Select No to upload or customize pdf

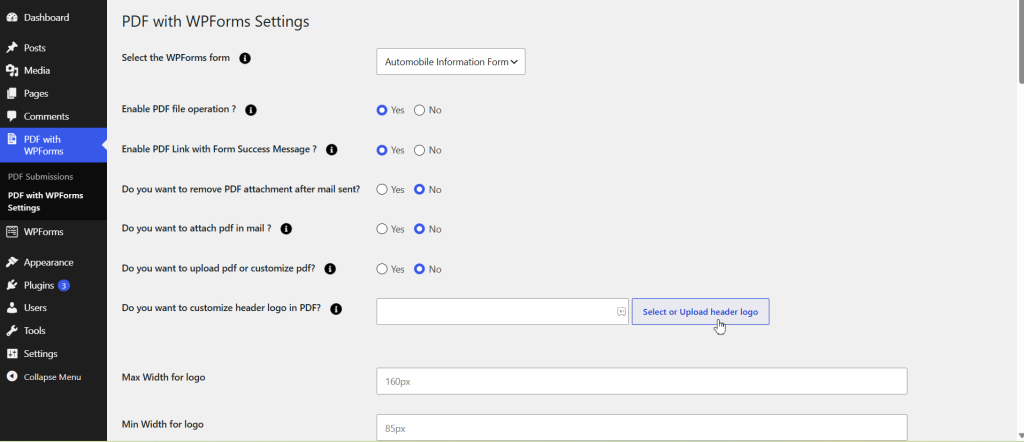(x=420, y=269)
